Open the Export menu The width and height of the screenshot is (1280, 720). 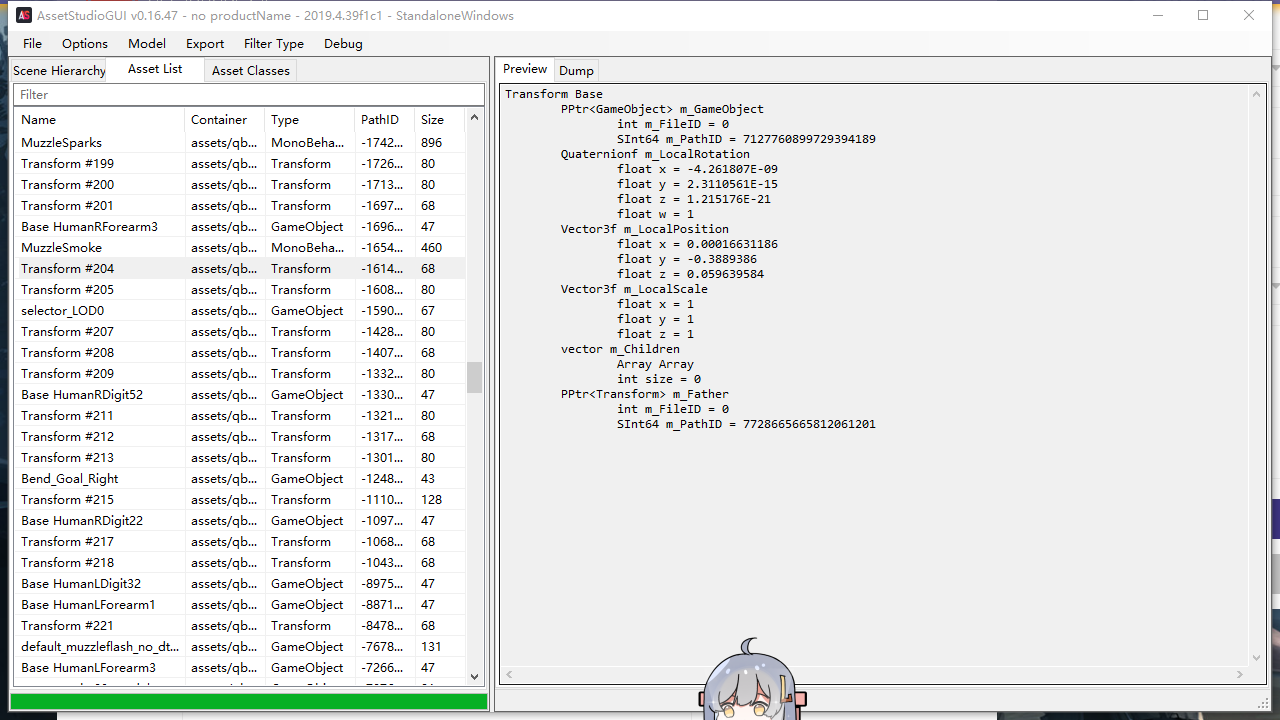pos(205,44)
